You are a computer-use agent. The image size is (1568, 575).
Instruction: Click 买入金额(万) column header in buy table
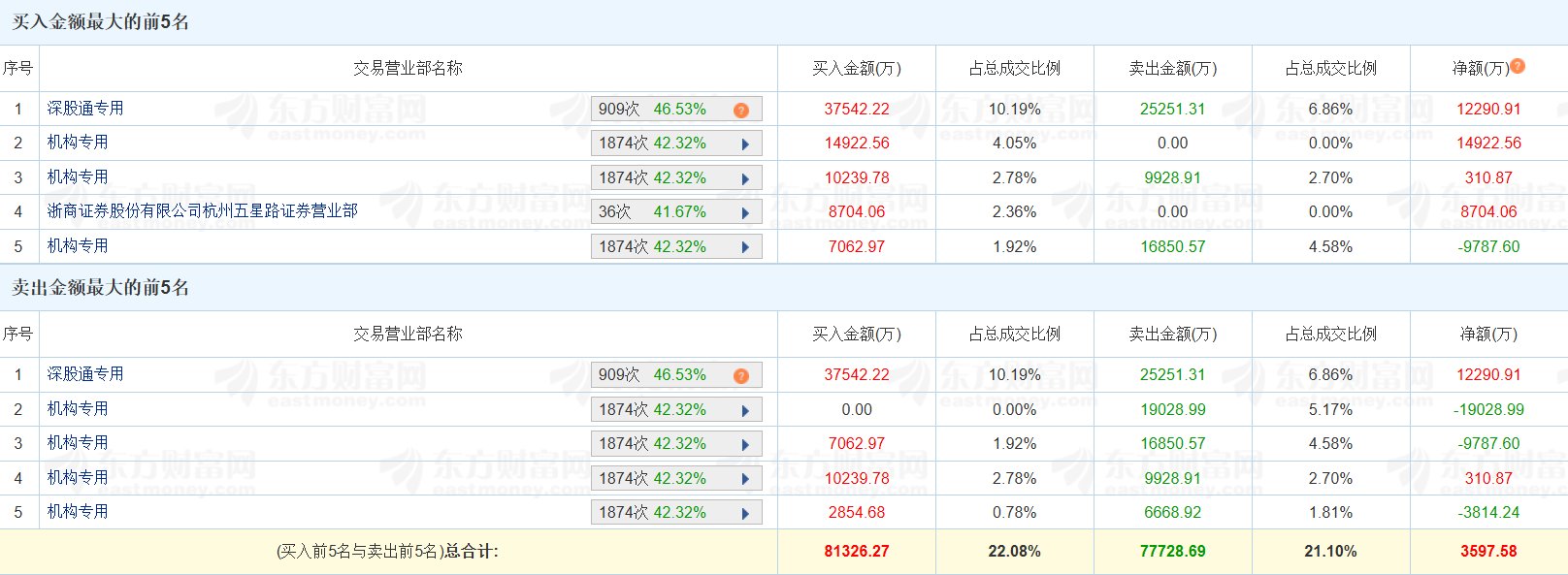tap(856, 68)
